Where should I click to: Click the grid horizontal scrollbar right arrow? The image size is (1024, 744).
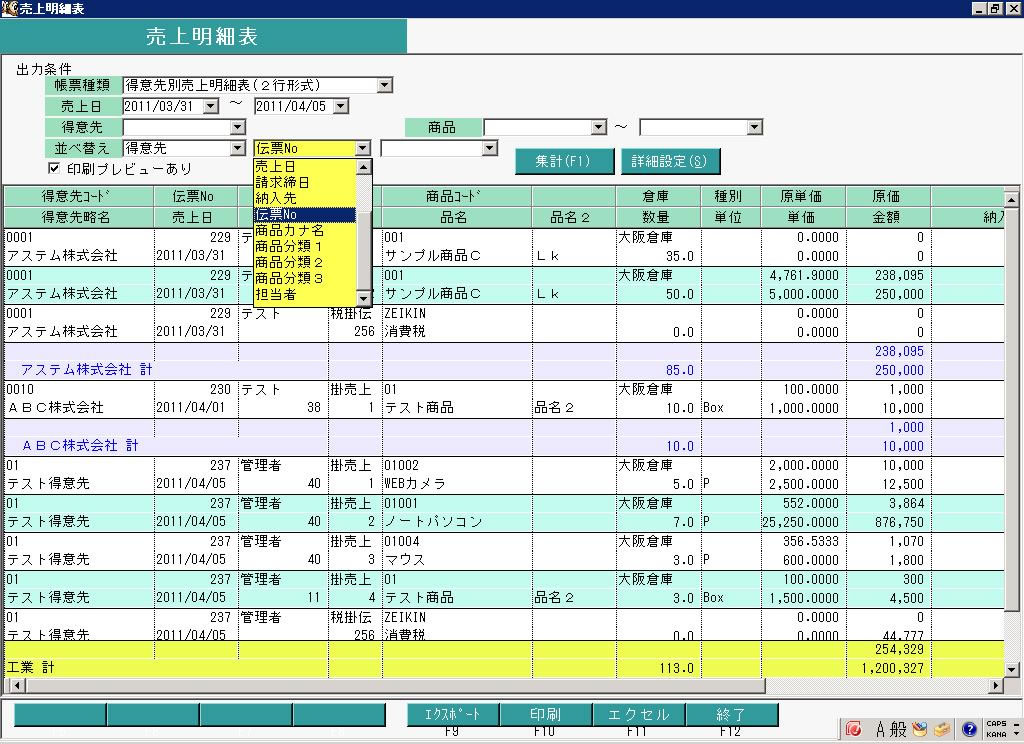point(996,685)
